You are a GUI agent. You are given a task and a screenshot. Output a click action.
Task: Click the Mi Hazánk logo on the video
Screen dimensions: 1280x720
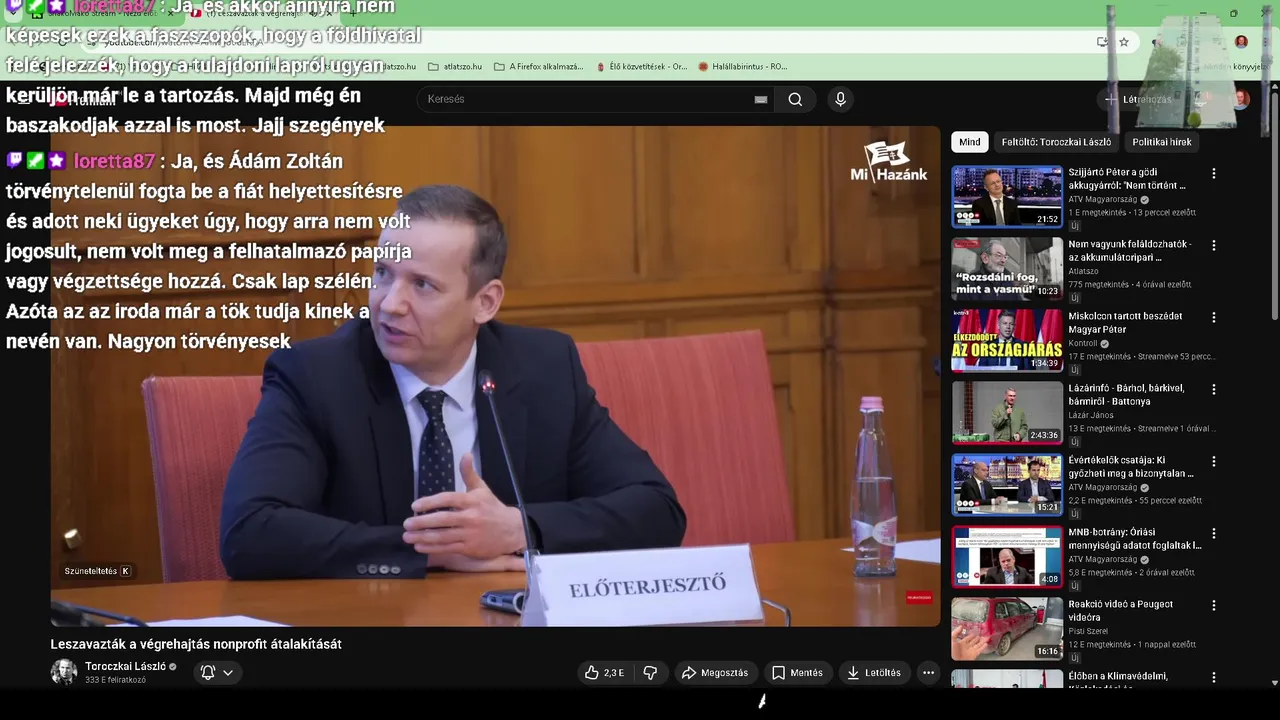tap(888, 162)
